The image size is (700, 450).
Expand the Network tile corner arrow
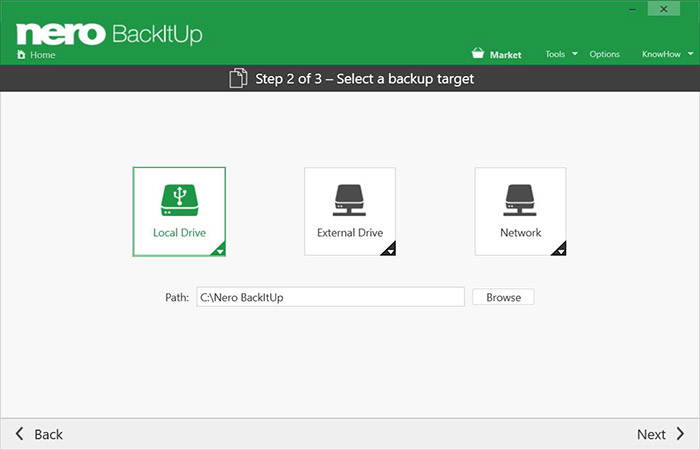click(560, 250)
